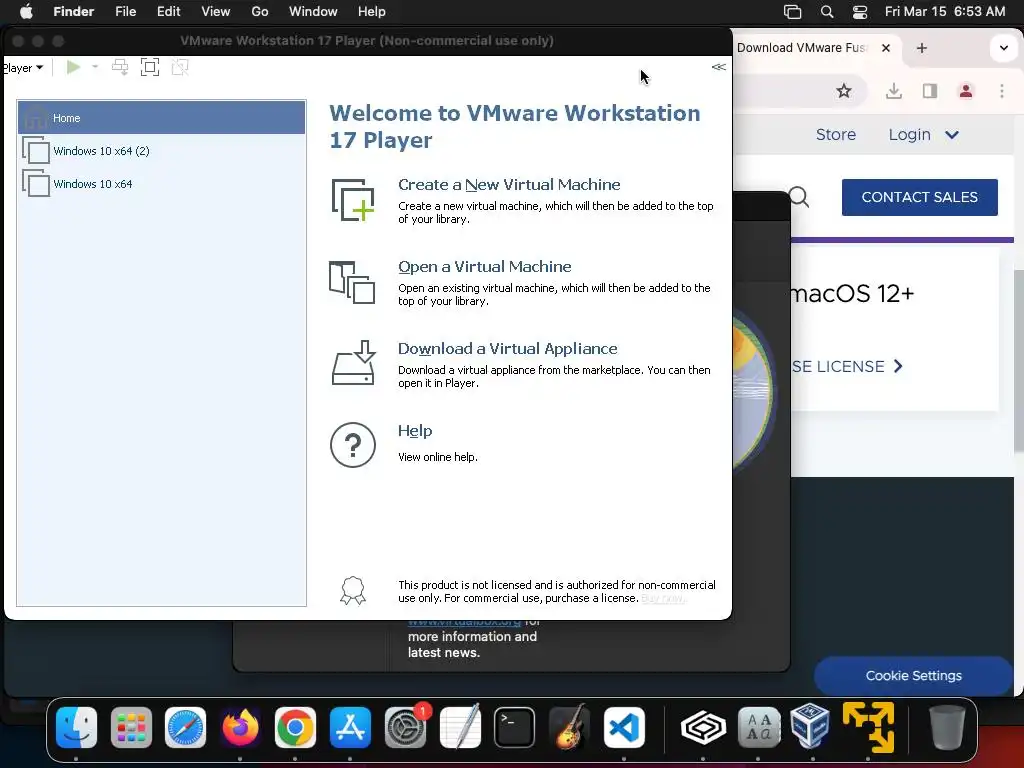Select the Download VMware Fusion tab

click(803, 48)
